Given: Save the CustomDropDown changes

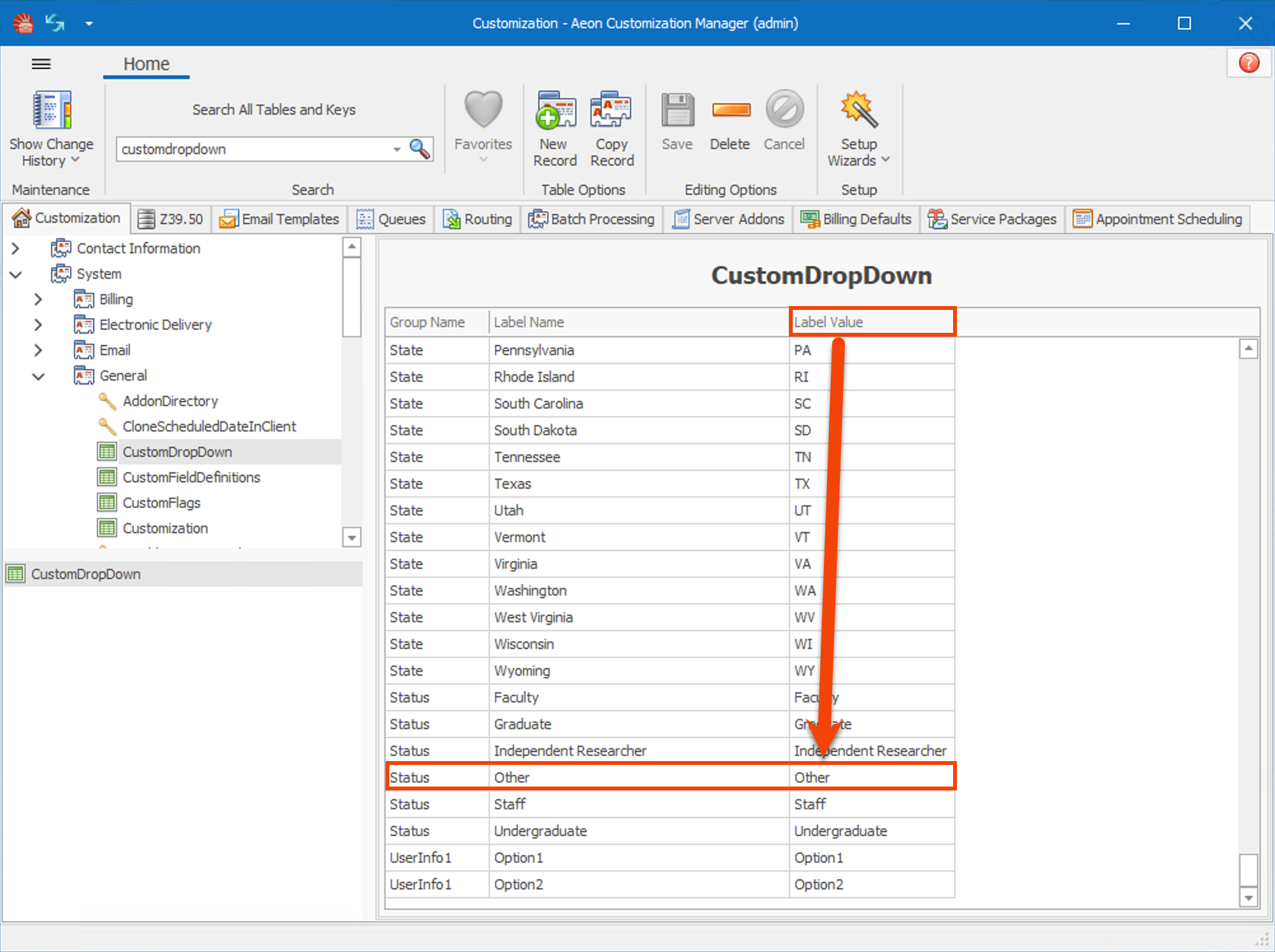Looking at the screenshot, I should (x=677, y=121).
